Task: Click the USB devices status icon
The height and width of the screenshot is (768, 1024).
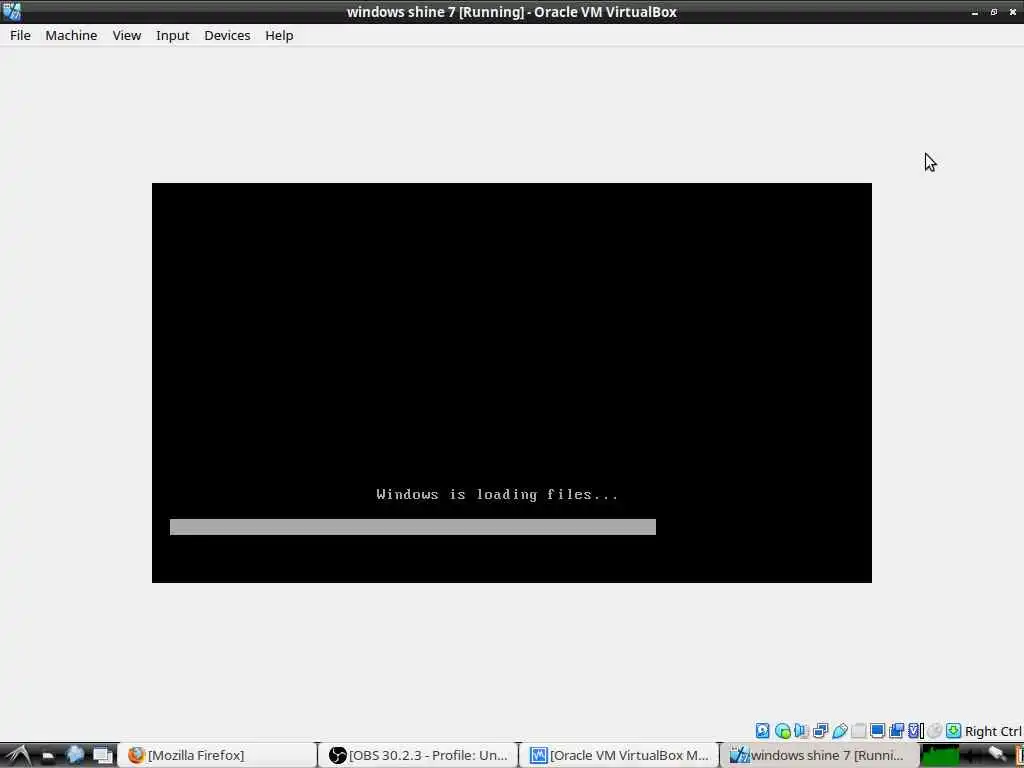Action: tap(840, 730)
